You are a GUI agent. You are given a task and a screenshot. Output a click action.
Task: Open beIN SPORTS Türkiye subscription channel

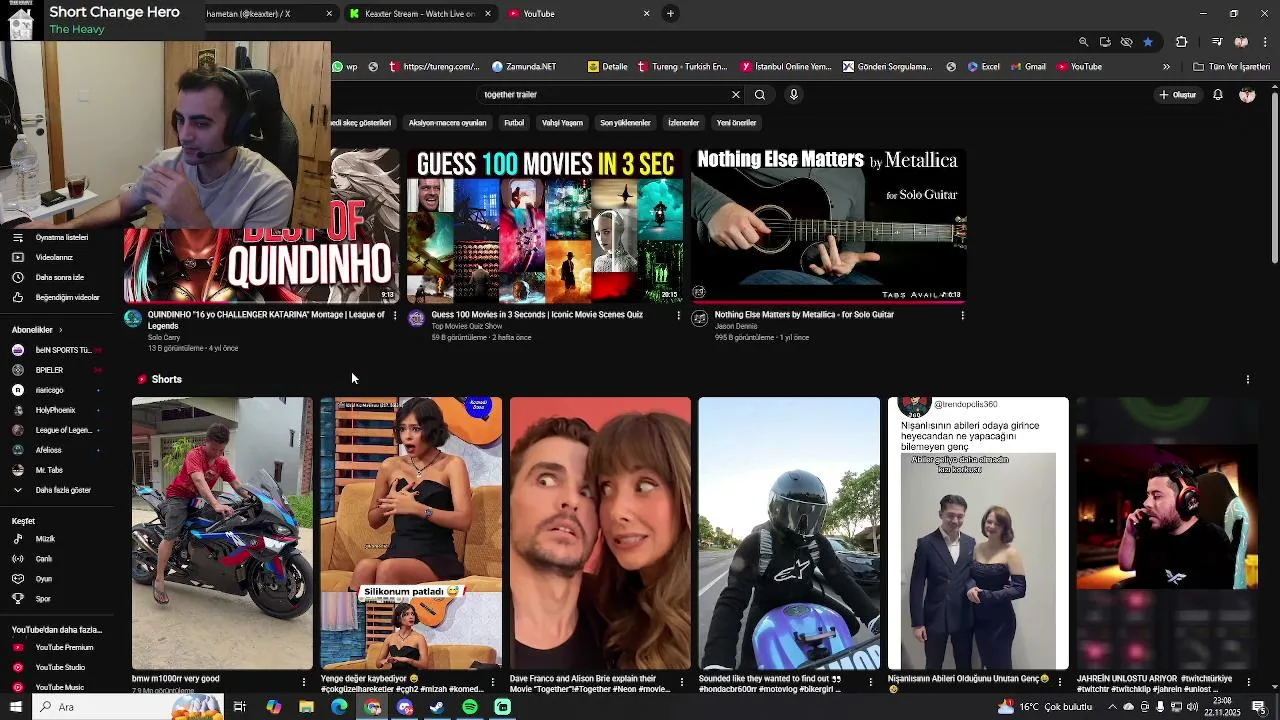point(55,350)
